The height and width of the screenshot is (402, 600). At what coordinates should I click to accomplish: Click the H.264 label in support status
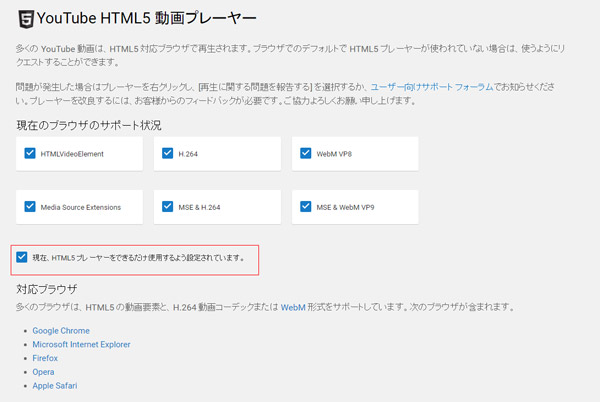pos(188,154)
